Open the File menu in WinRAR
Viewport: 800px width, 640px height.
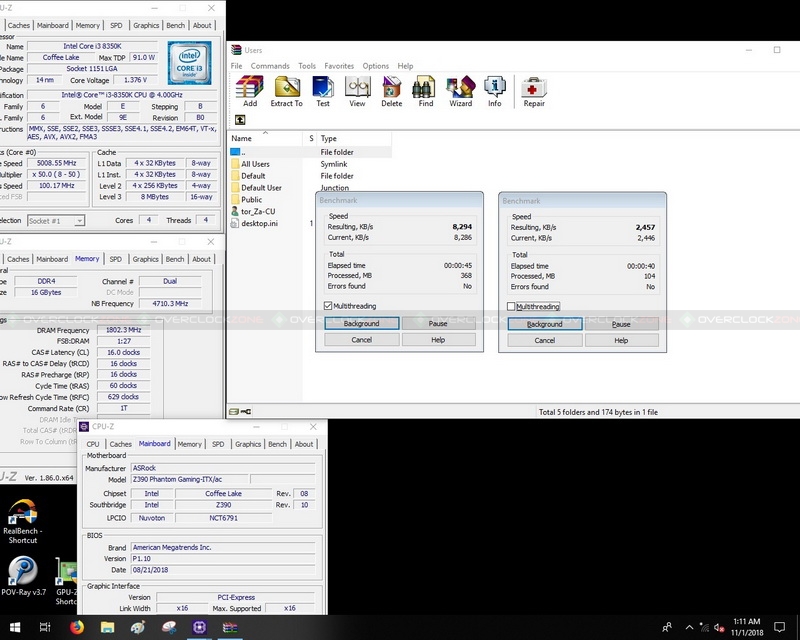coord(236,66)
